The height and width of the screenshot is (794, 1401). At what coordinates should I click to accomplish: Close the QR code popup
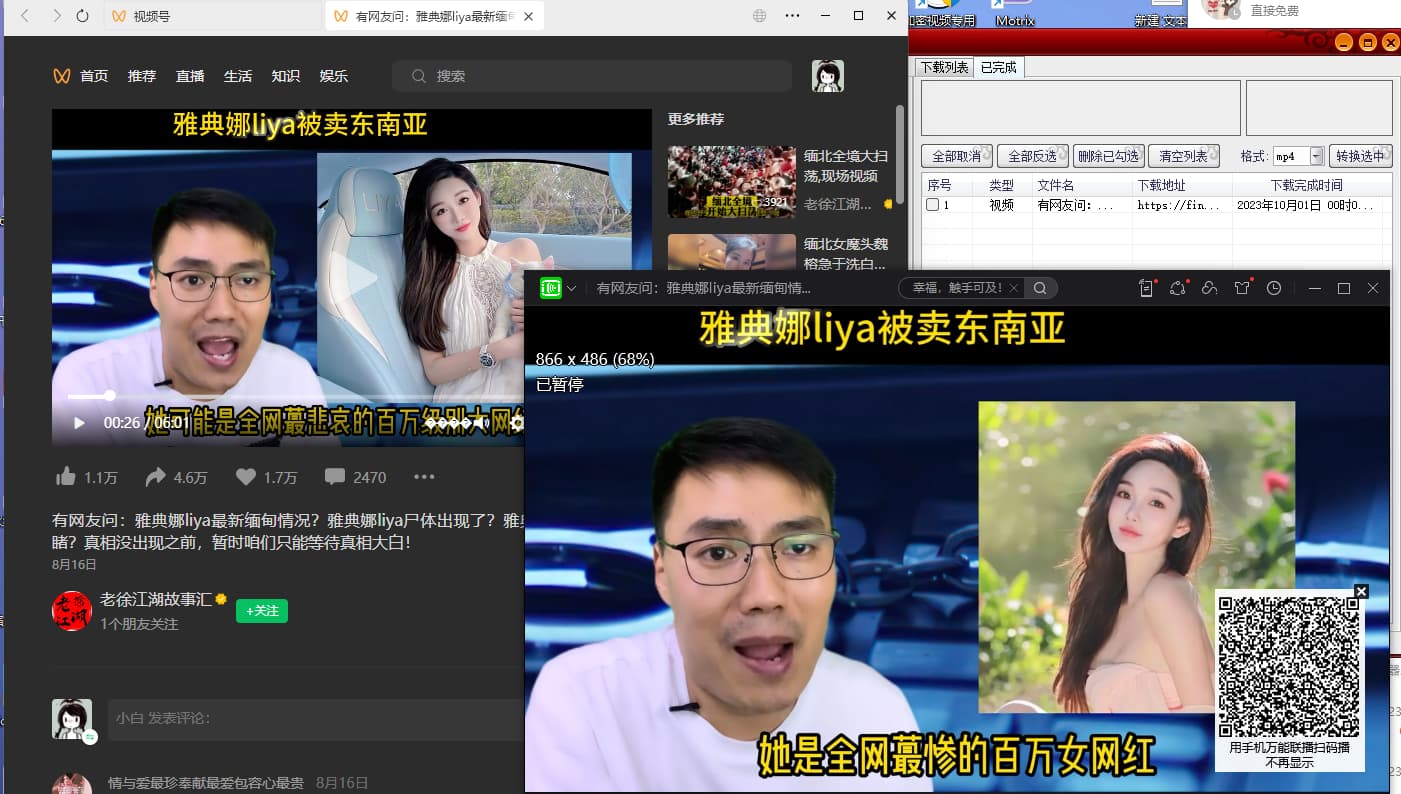click(1360, 591)
